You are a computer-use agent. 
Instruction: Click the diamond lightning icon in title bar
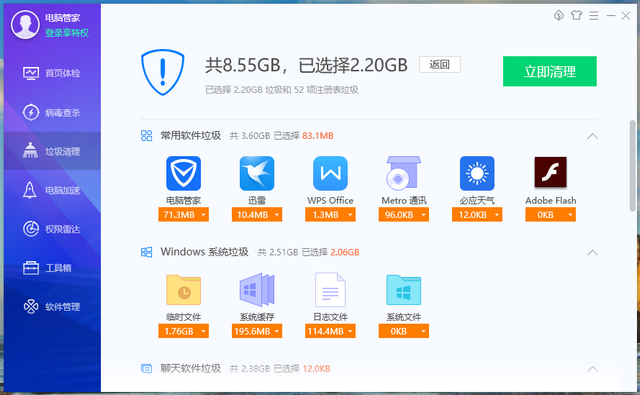coord(559,16)
